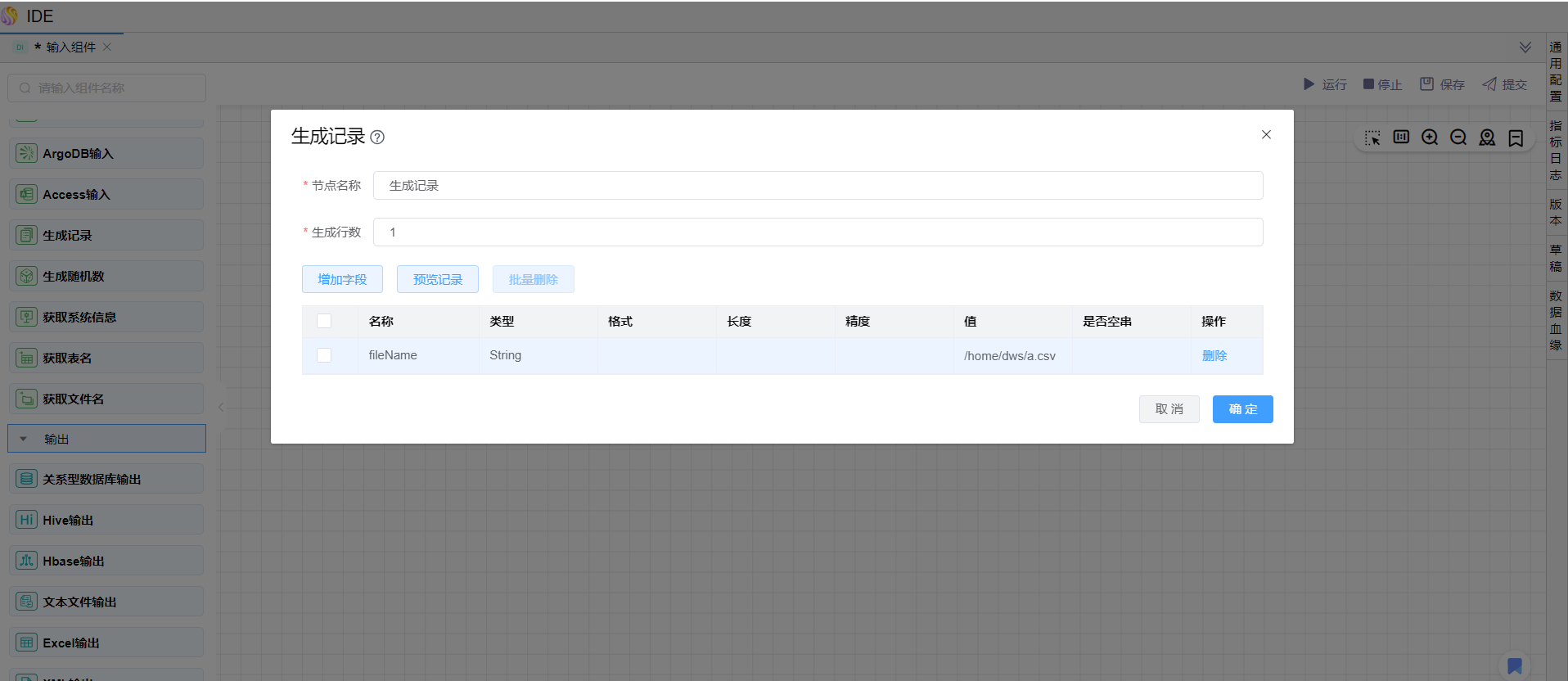
Task: Expand the double-chevron dropdown at top right
Action: click(1525, 47)
